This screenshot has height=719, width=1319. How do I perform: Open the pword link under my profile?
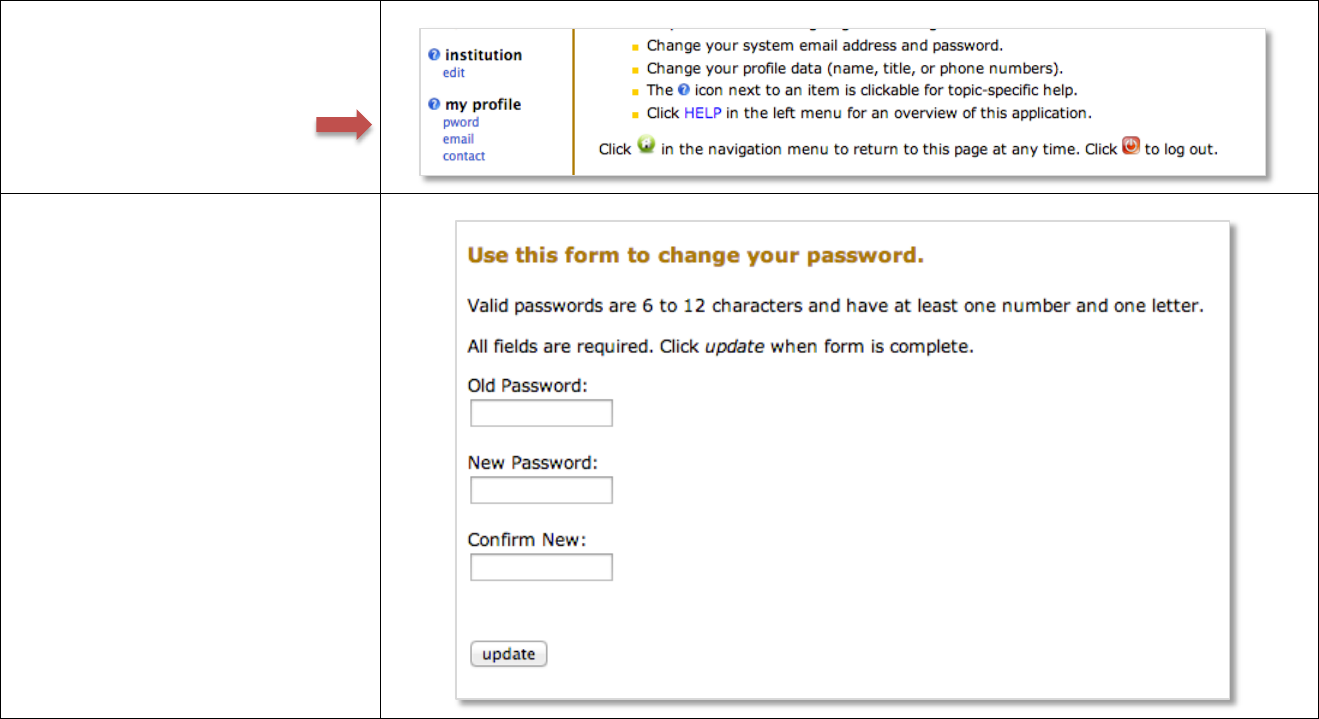click(461, 122)
